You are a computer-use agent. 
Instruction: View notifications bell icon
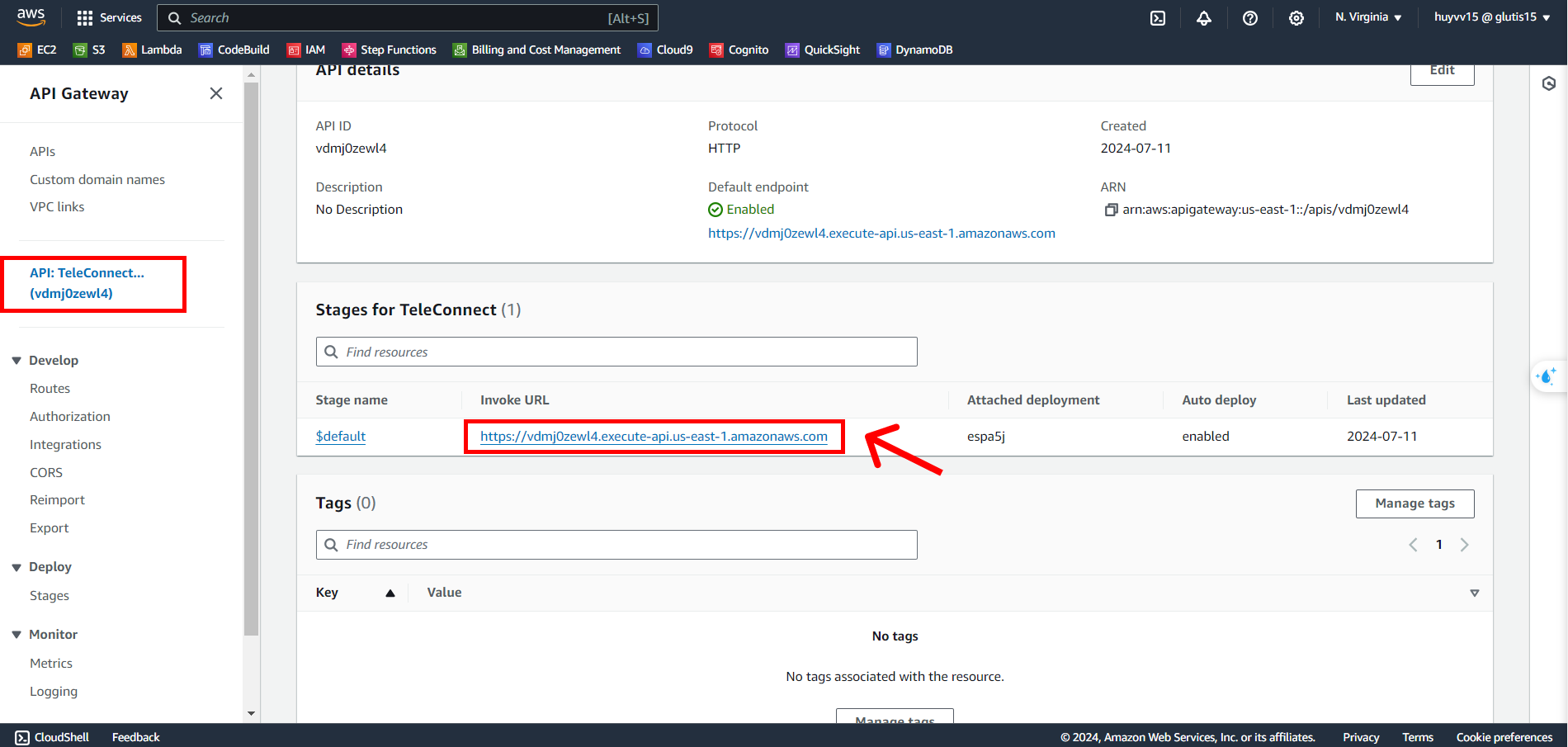coord(1204,17)
